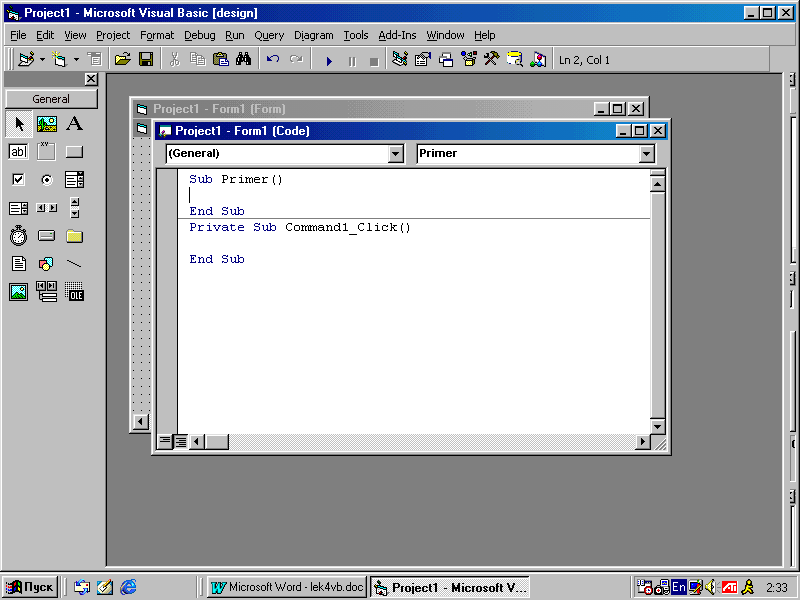Click the code window scroll down arrow
This screenshot has width=800, height=600.
click(x=658, y=426)
